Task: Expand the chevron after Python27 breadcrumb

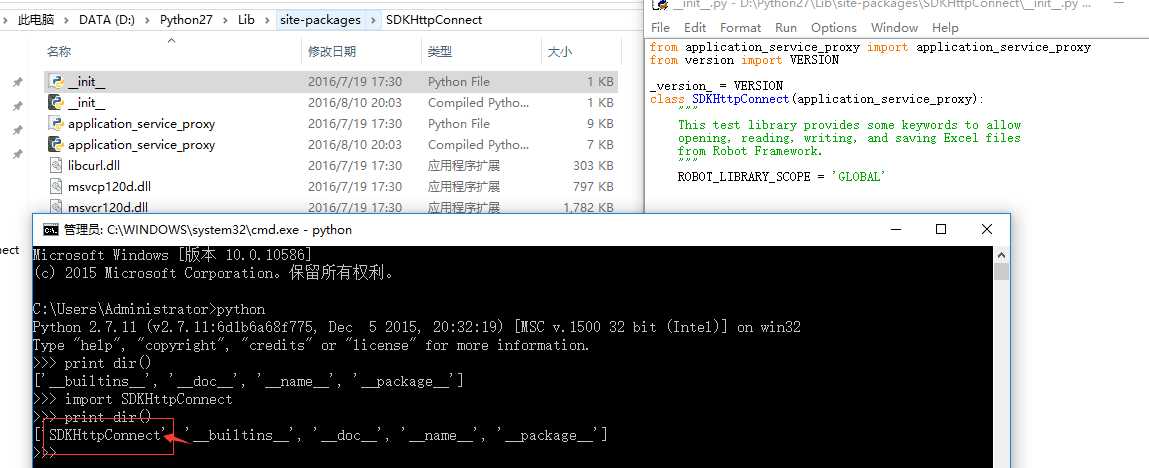Action: (225, 20)
